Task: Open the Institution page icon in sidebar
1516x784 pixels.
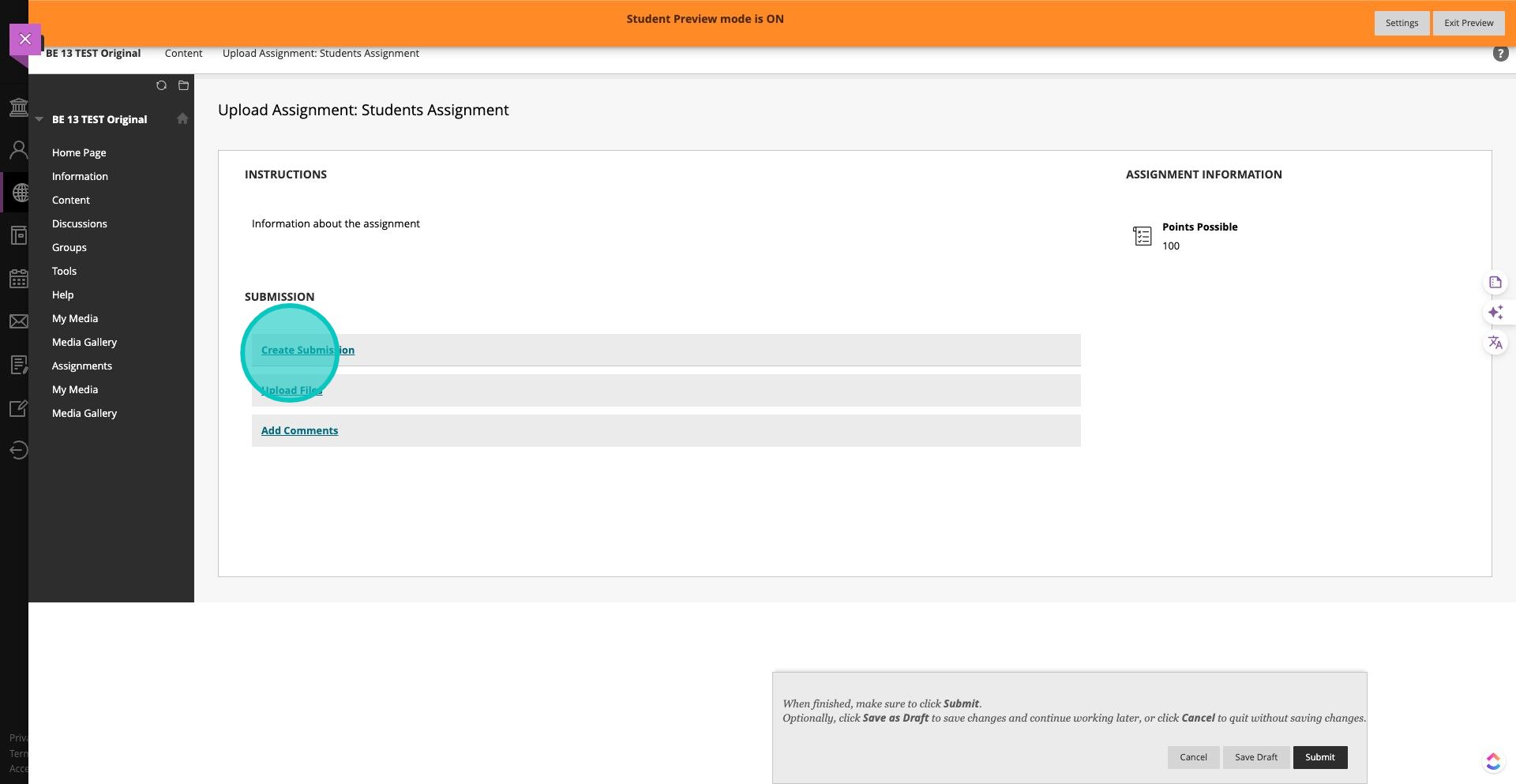Action: (18, 107)
